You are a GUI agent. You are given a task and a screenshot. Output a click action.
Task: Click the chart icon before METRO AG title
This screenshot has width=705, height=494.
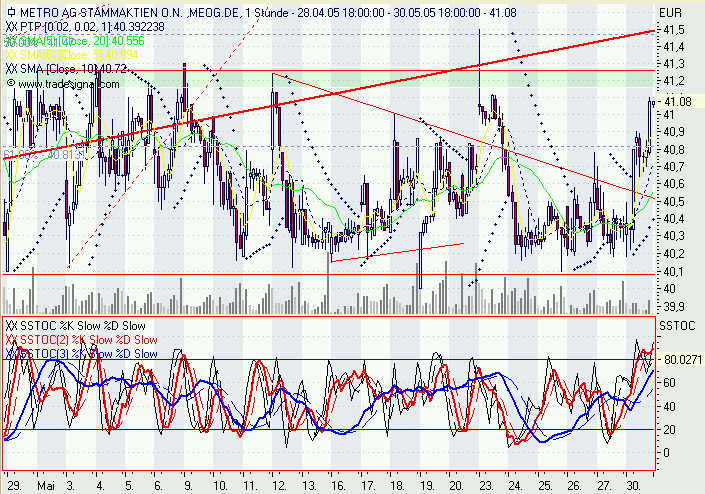(x=11, y=13)
